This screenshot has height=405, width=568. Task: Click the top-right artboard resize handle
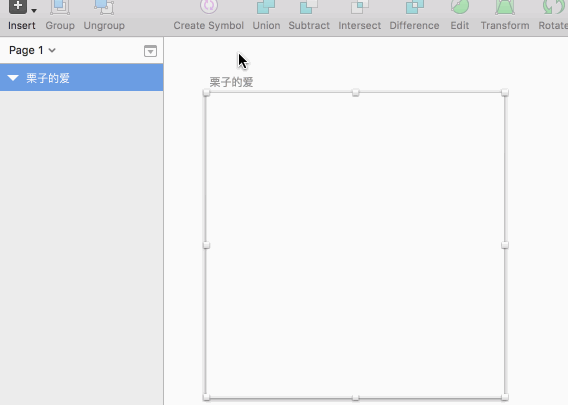tap(505, 93)
